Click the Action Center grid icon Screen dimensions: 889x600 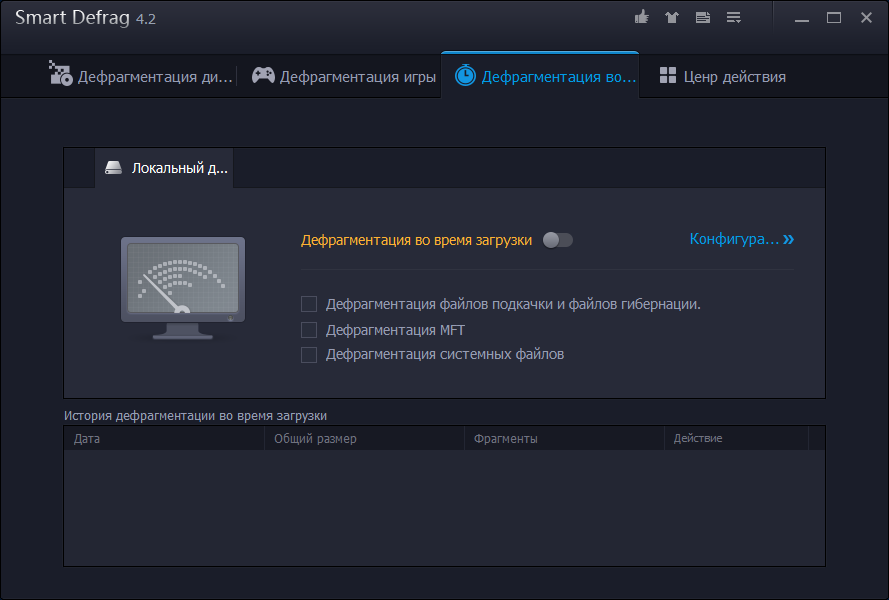pyautogui.click(x=668, y=76)
